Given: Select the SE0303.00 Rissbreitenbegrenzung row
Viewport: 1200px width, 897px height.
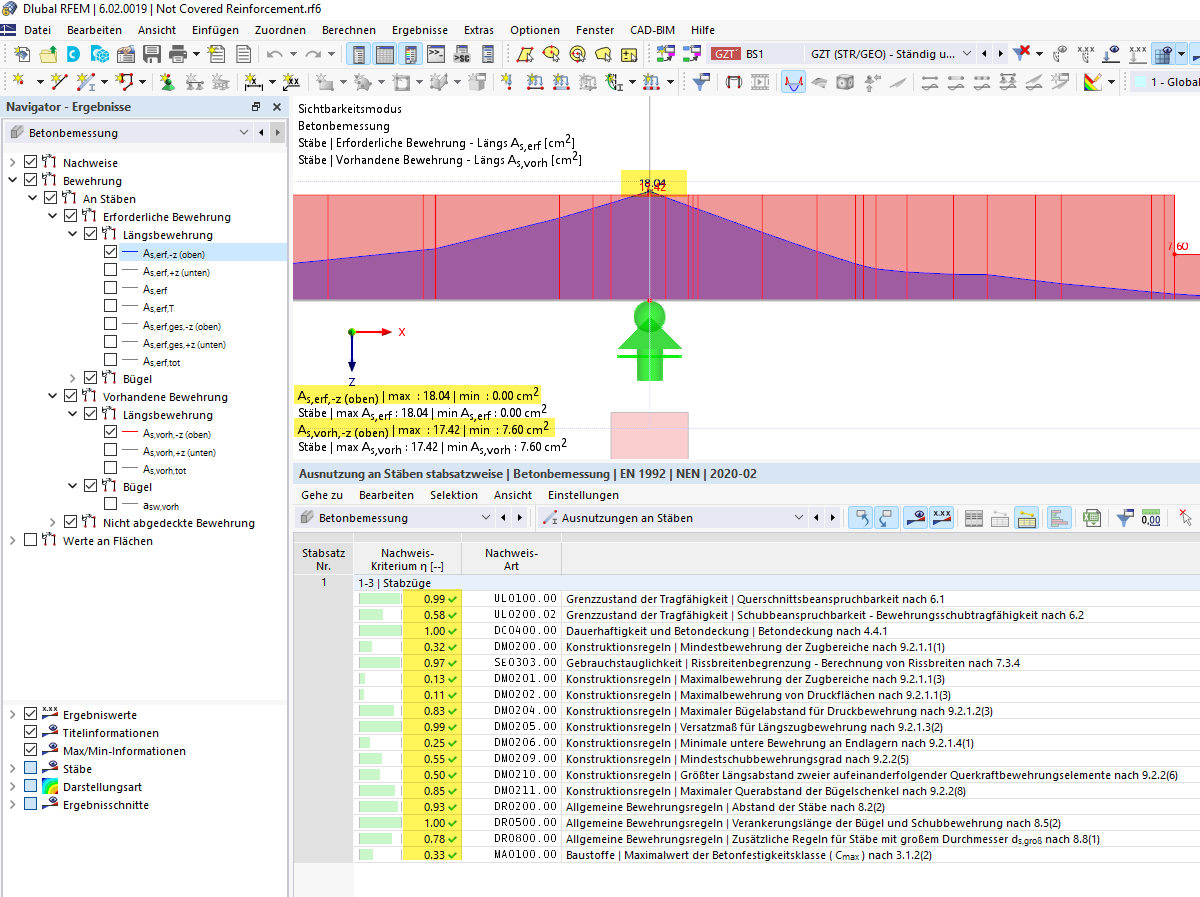Looking at the screenshot, I should click(x=776, y=662).
